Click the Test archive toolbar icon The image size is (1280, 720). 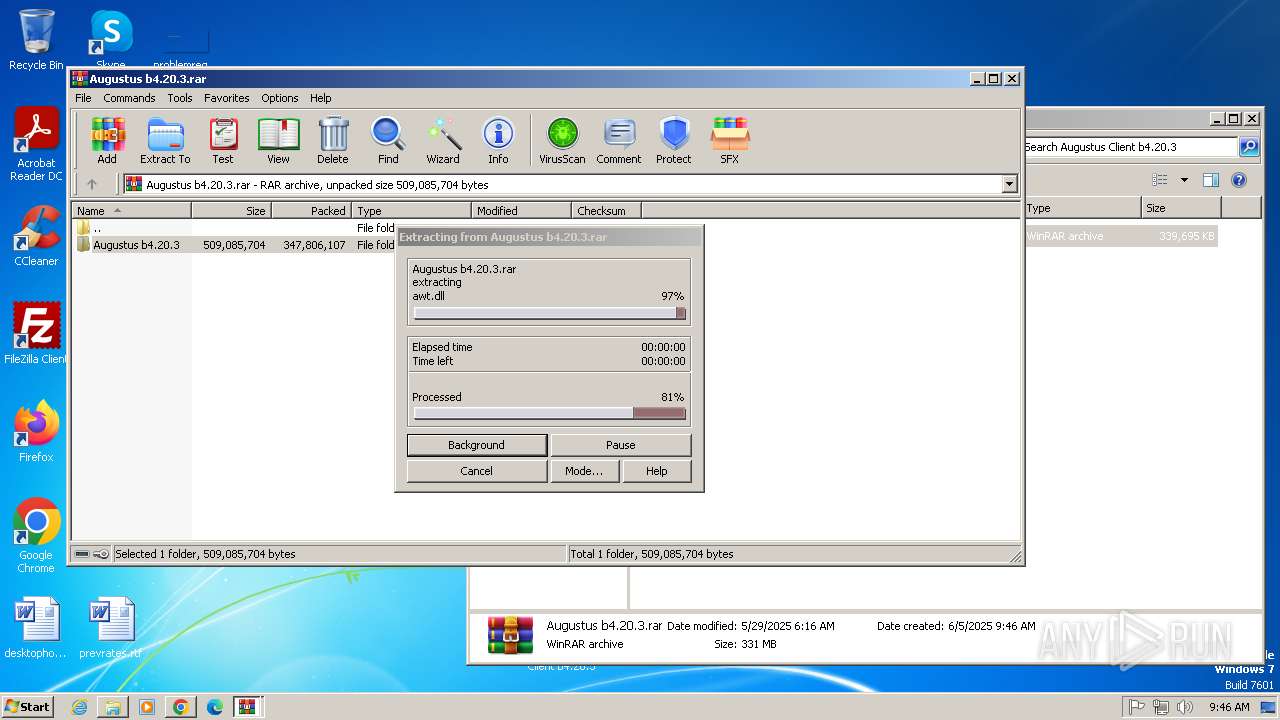(x=223, y=139)
